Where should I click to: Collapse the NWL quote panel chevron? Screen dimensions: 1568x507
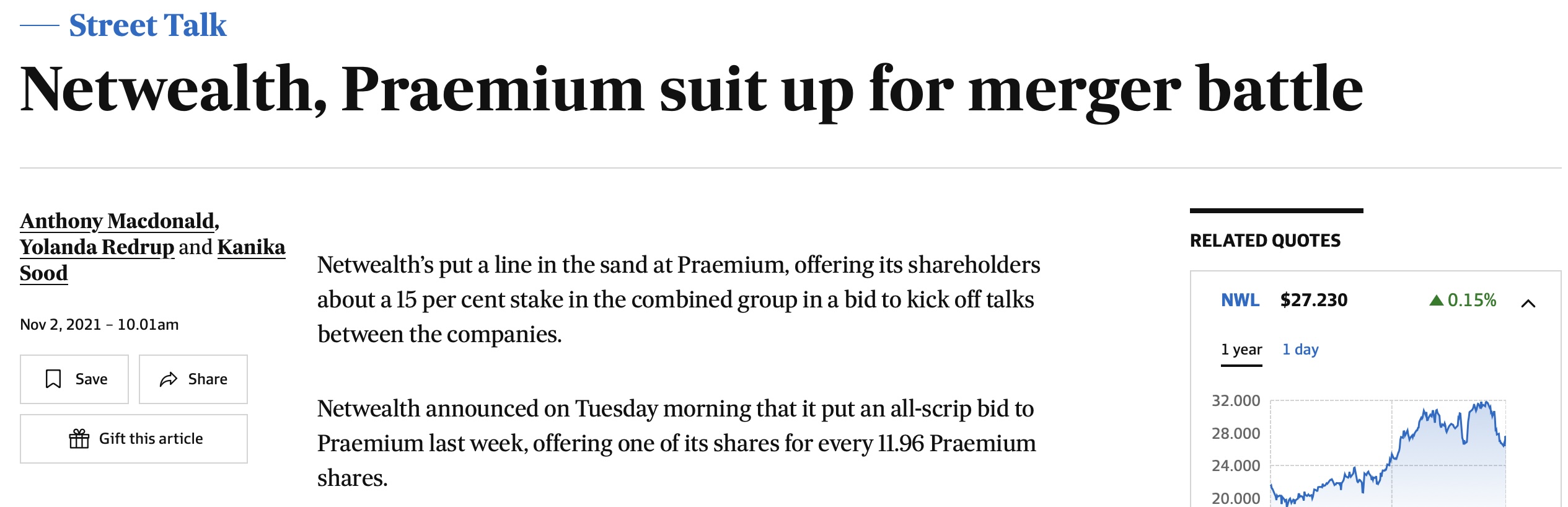tap(1528, 303)
